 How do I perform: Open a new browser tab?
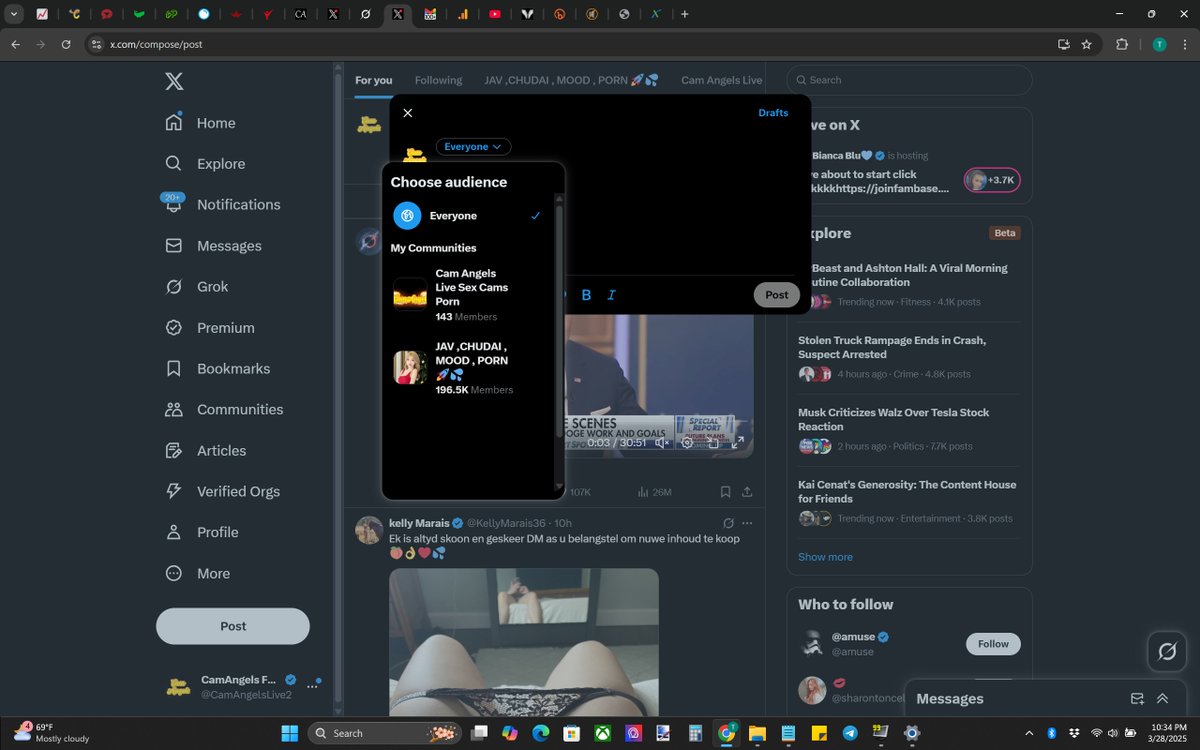click(x=685, y=14)
